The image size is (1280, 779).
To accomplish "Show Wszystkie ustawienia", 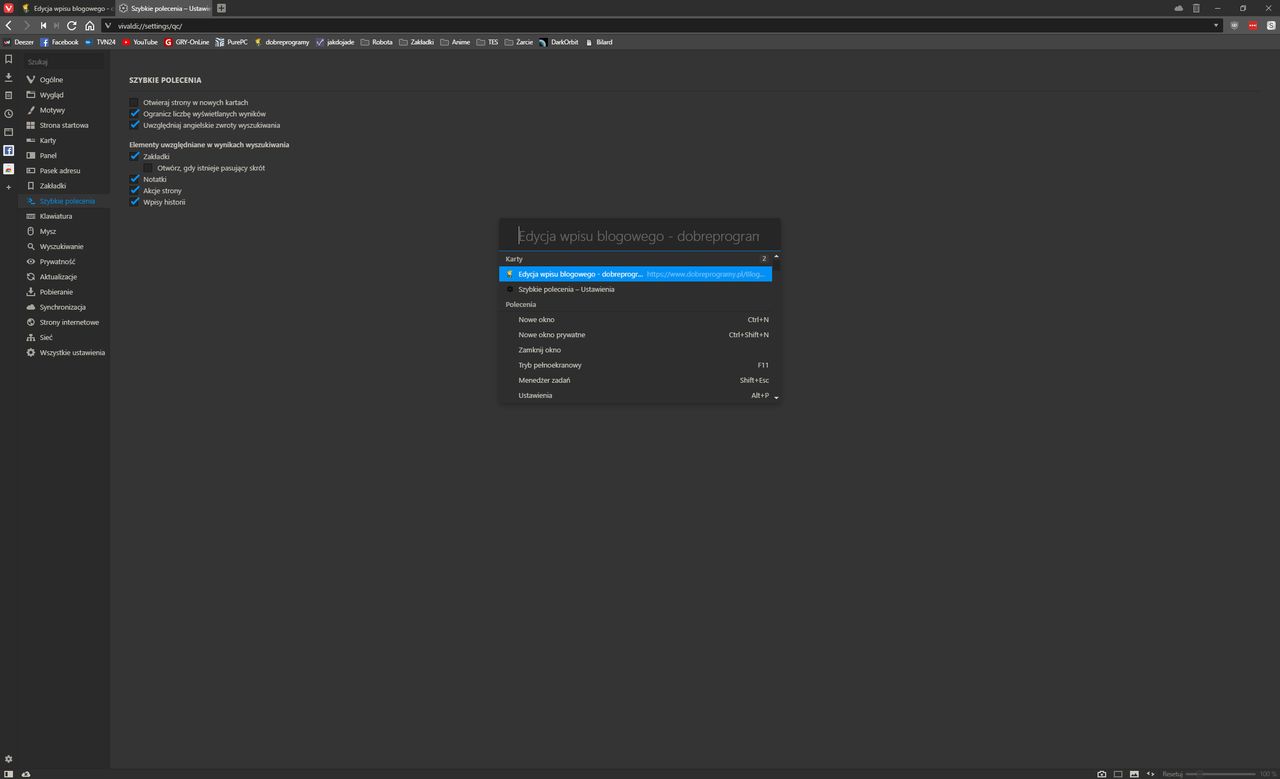I will click(x=72, y=353).
